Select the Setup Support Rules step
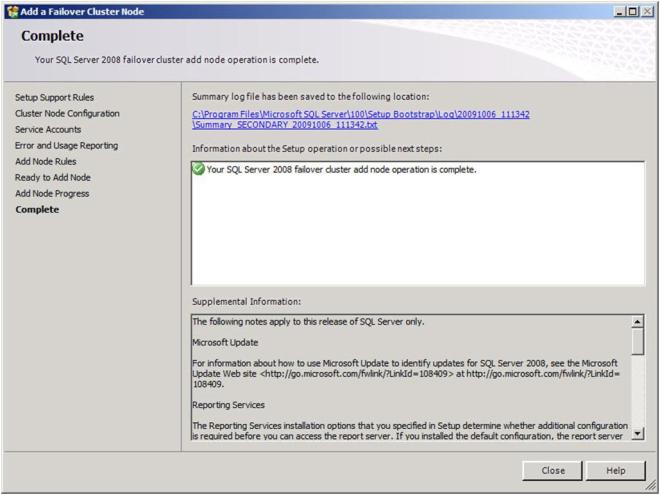The width and height of the screenshot is (660, 495). point(54,97)
